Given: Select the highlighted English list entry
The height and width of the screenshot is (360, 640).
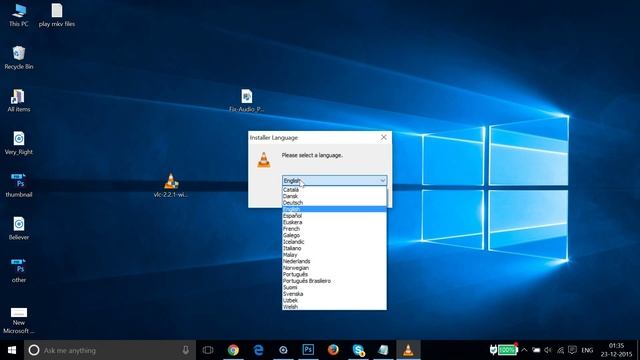Looking at the screenshot, I should (334, 209).
